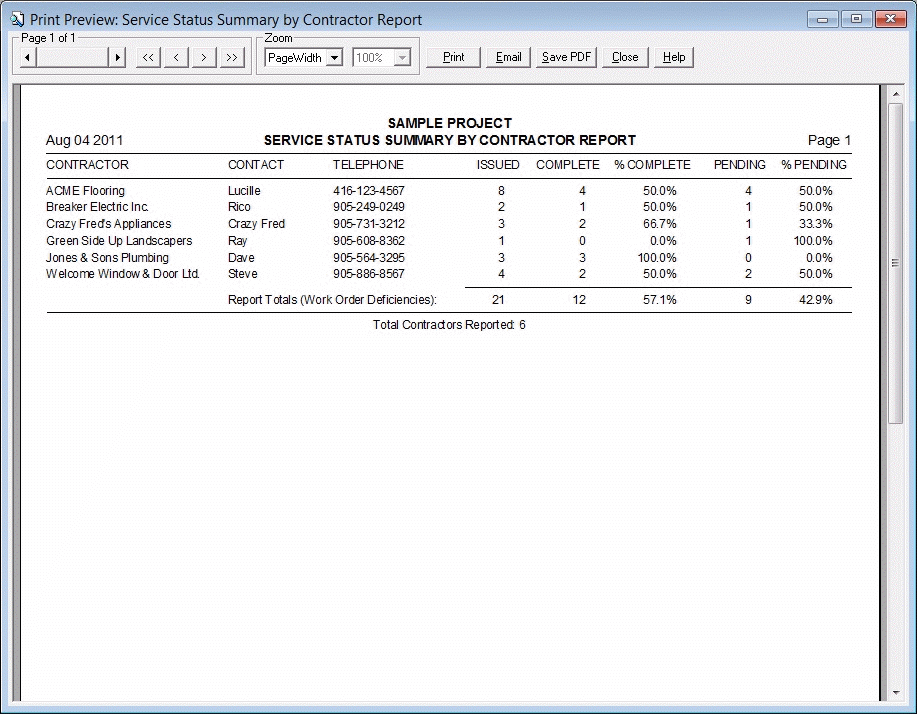Click the % PENDING column header

814,165
